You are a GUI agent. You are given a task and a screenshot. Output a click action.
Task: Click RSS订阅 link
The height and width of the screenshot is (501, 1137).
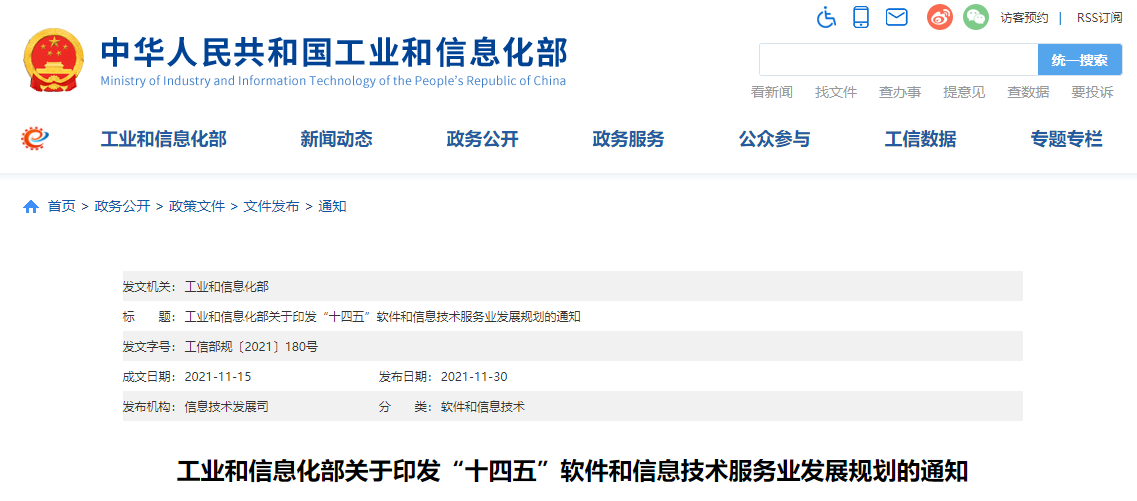tap(1099, 18)
